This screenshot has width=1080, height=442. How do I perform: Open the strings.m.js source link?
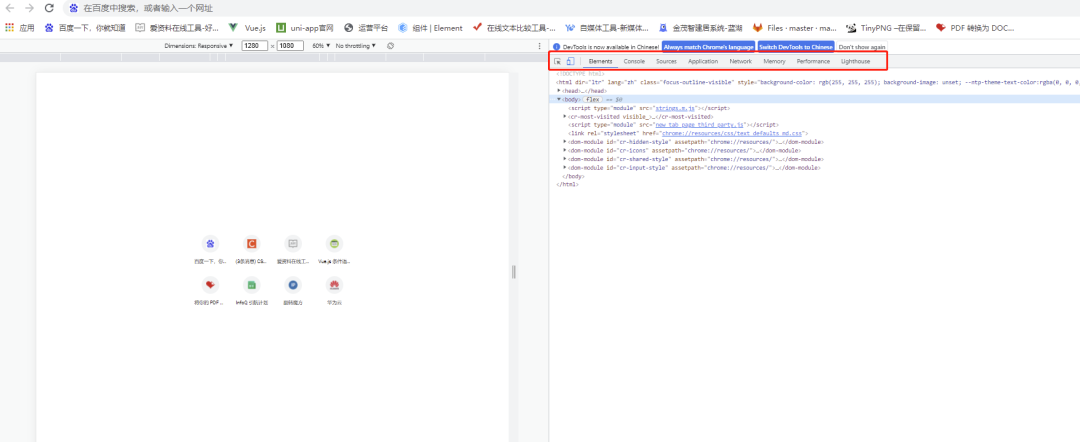click(x=676, y=108)
